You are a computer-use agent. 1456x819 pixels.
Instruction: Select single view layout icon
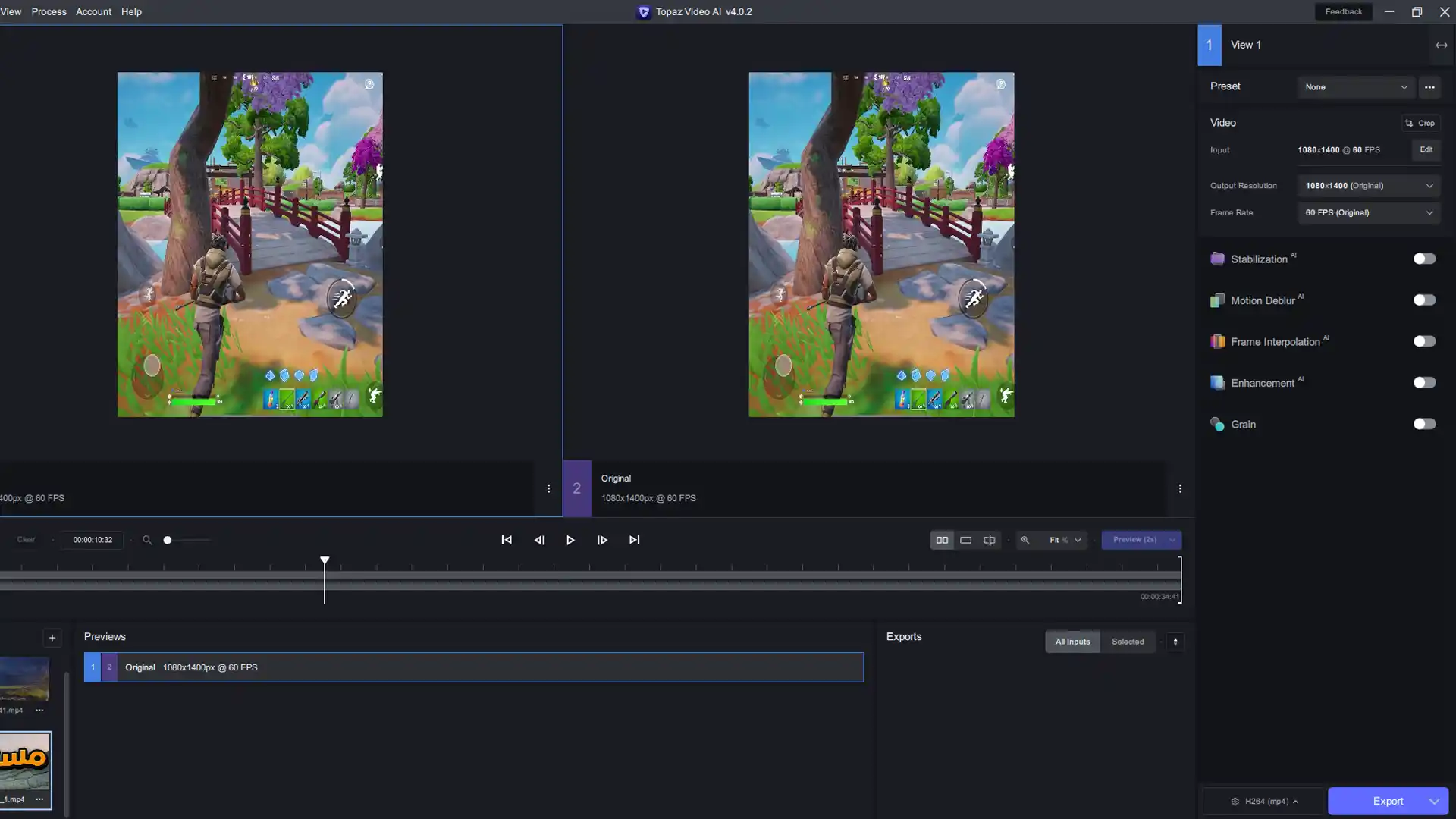[965, 540]
